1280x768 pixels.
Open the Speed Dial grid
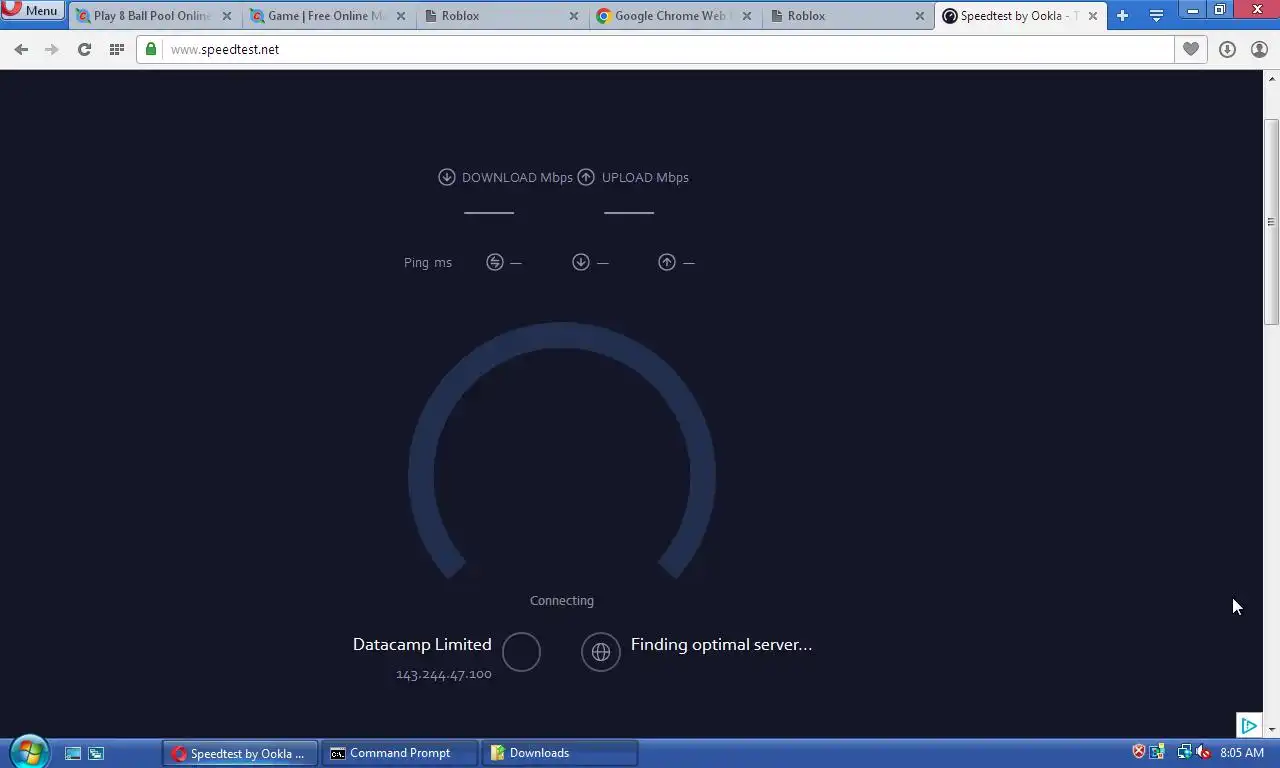pyautogui.click(x=116, y=49)
